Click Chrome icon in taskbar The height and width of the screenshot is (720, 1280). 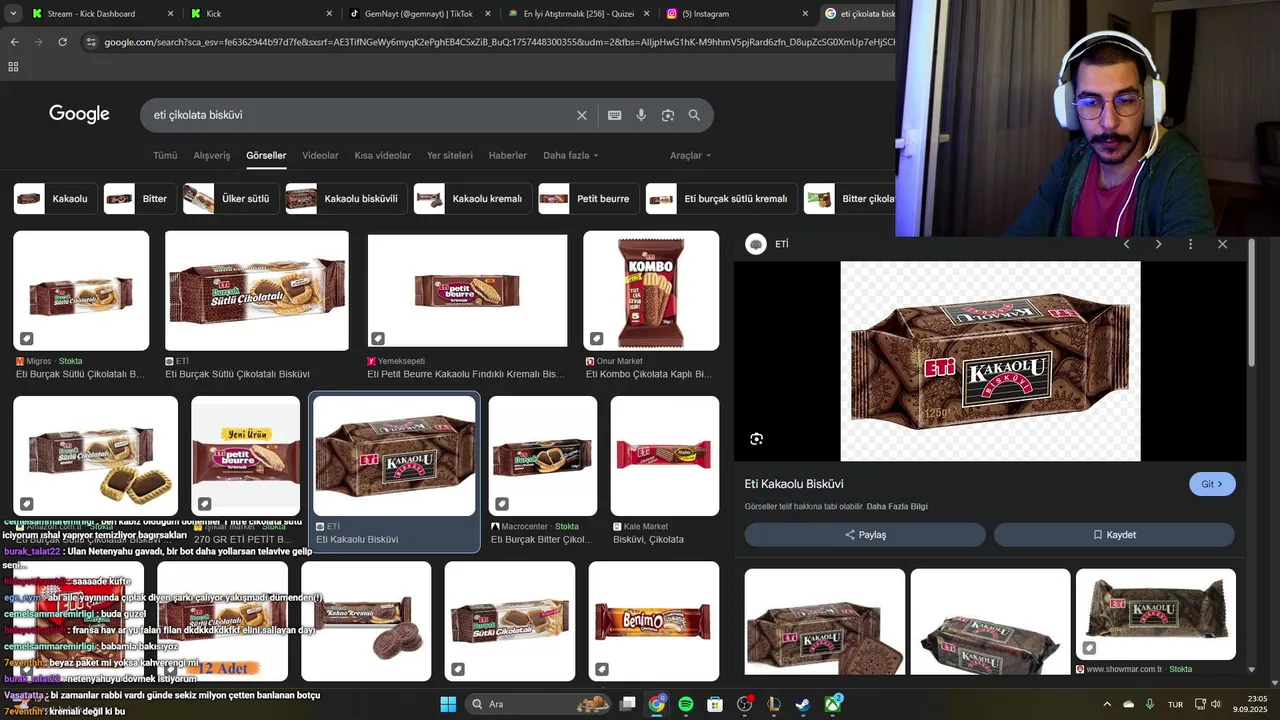click(656, 704)
